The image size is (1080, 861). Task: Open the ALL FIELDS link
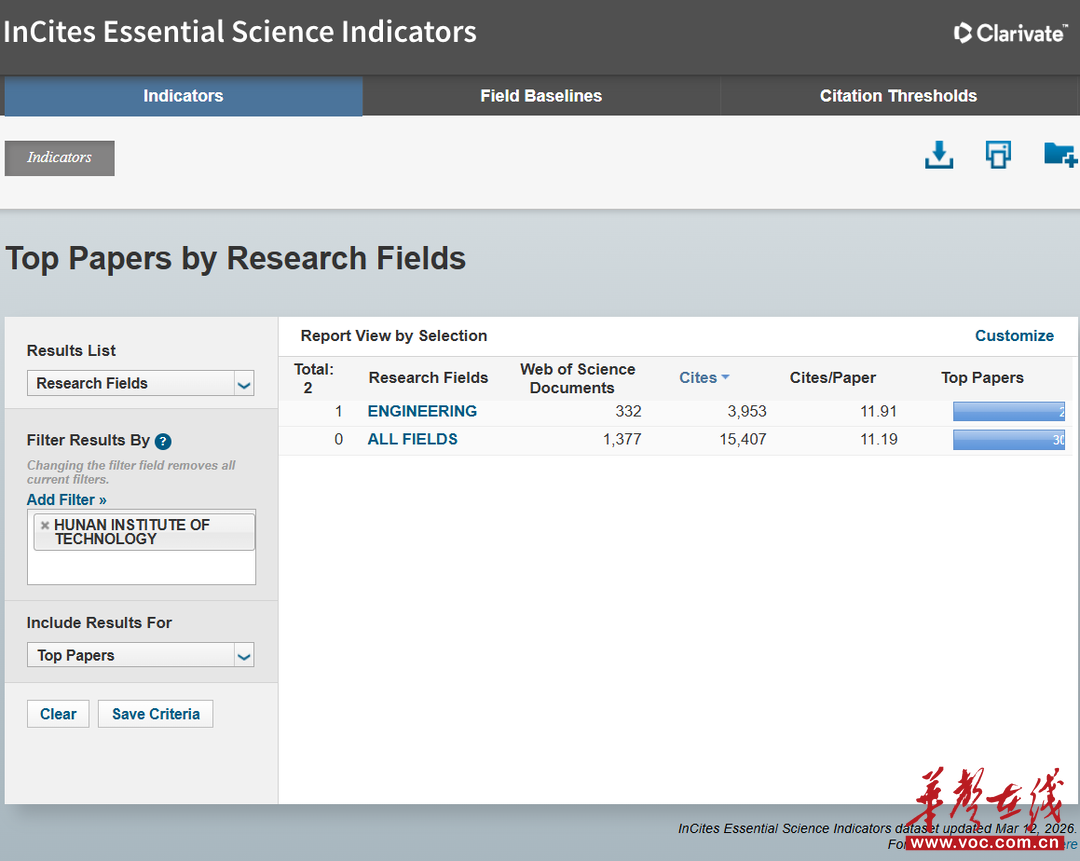[x=412, y=439]
